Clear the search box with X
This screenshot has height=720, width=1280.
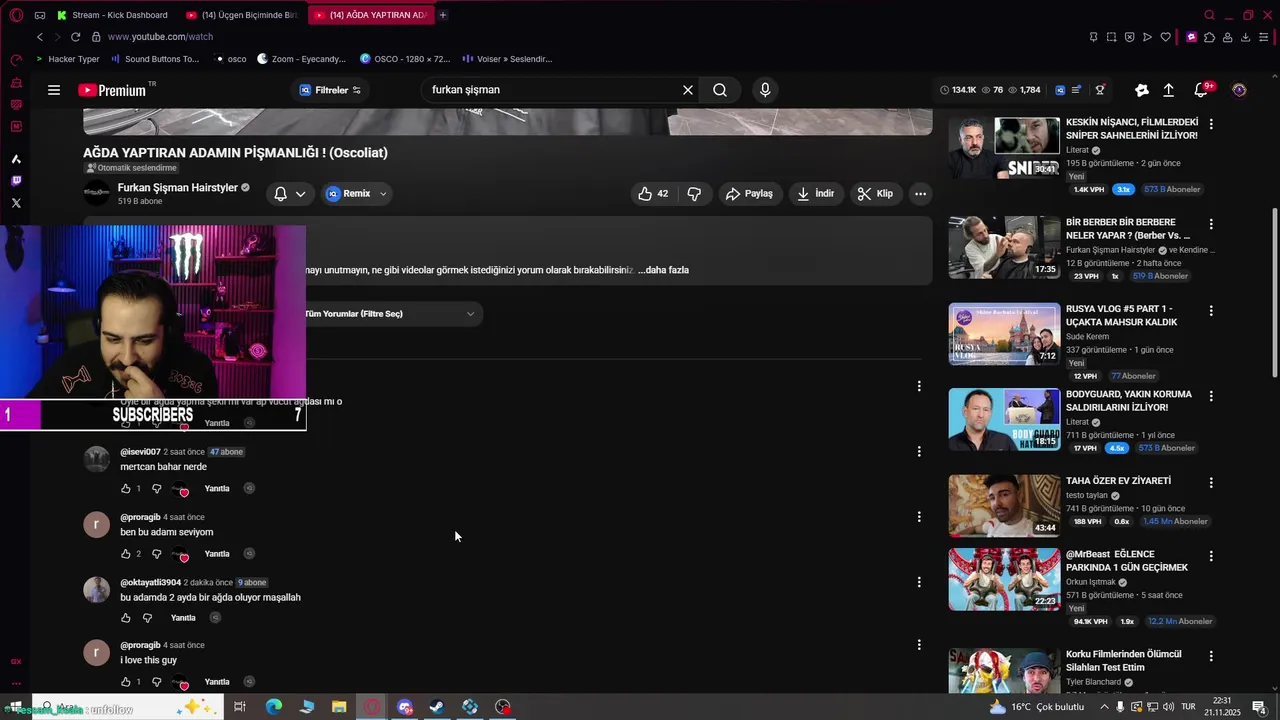pyautogui.click(x=688, y=90)
